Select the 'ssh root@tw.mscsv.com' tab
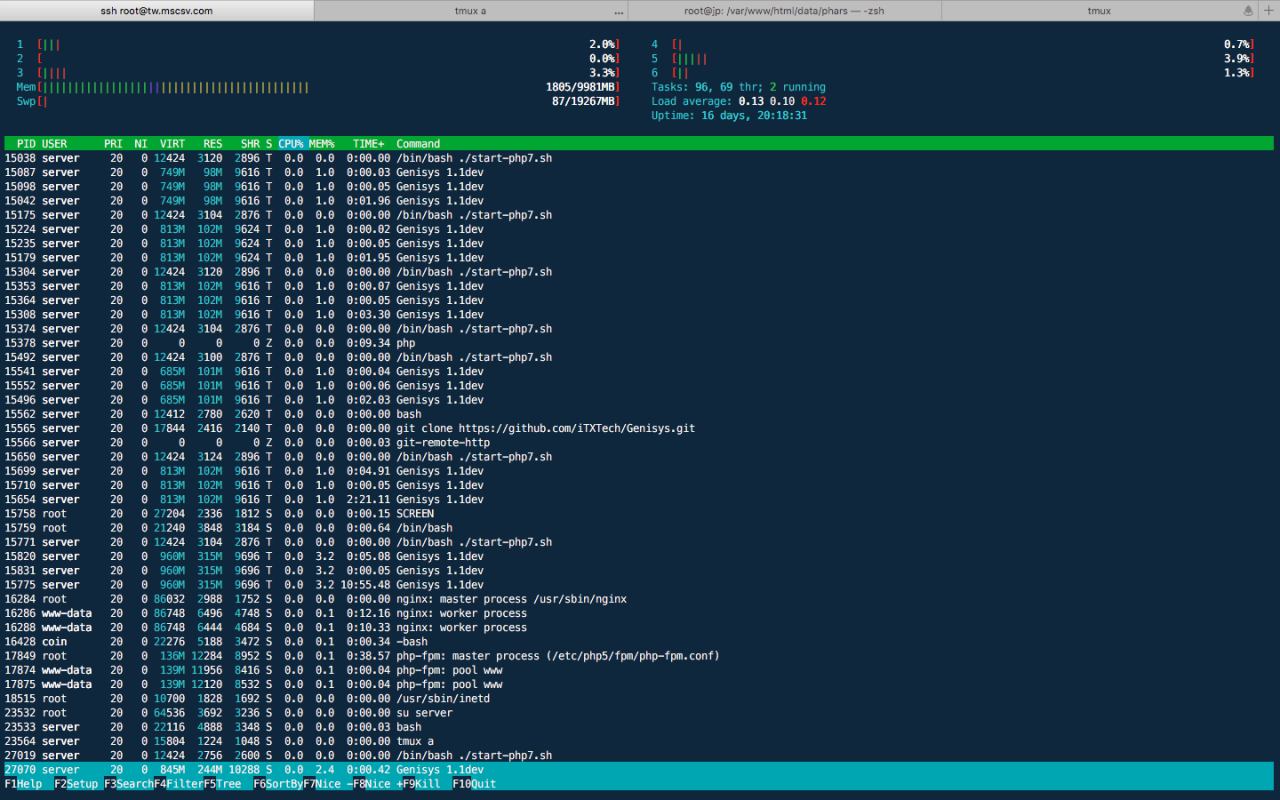Image resolution: width=1280 pixels, height=800 pixels. click(x=157, y=10)
